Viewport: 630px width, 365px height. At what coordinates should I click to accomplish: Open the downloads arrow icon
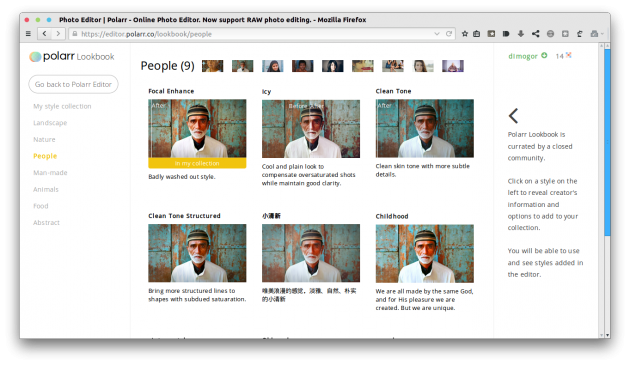[x=521, y=34]
